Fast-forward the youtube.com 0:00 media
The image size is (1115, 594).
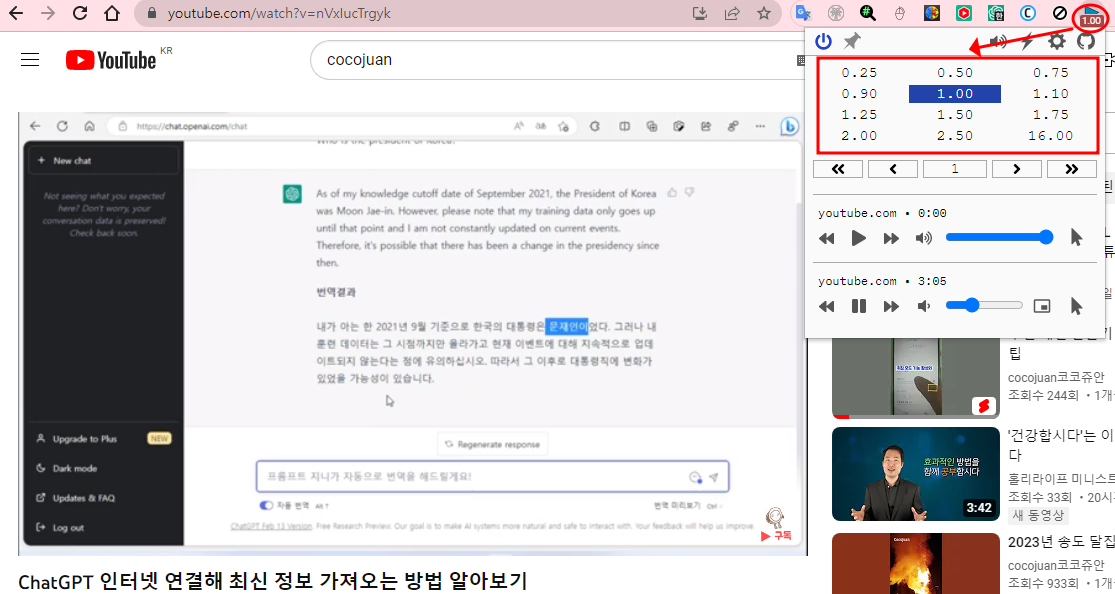[x=891, y=238]
